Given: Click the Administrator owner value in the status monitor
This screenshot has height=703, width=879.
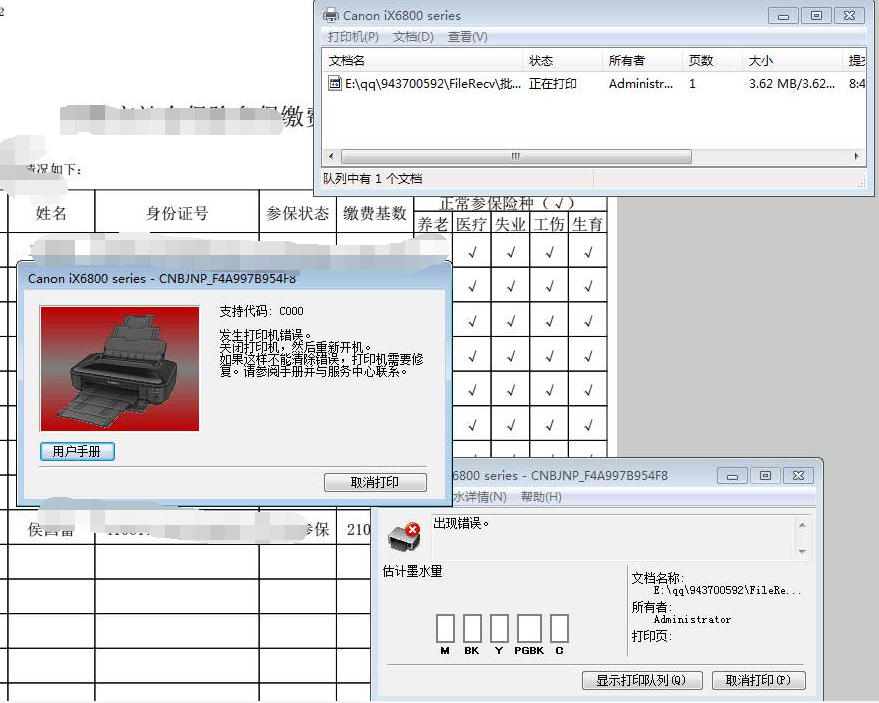Looking at the screenshot, I should click(692, 619).
